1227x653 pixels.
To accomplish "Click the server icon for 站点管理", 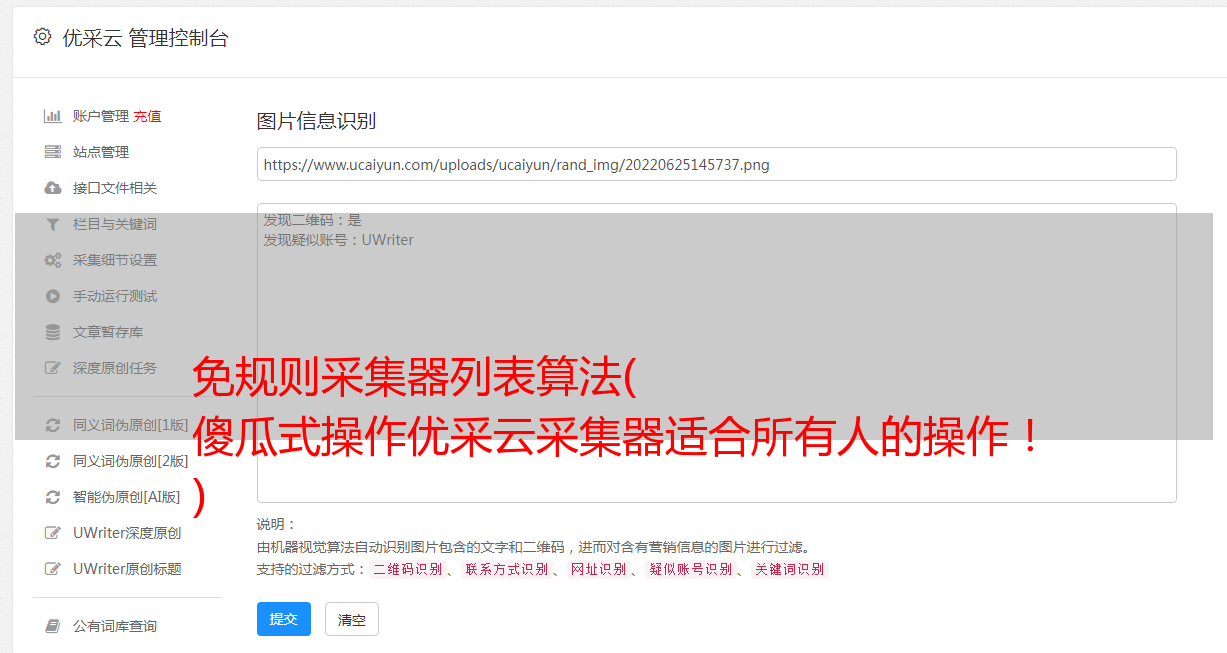I will point(53,152).
